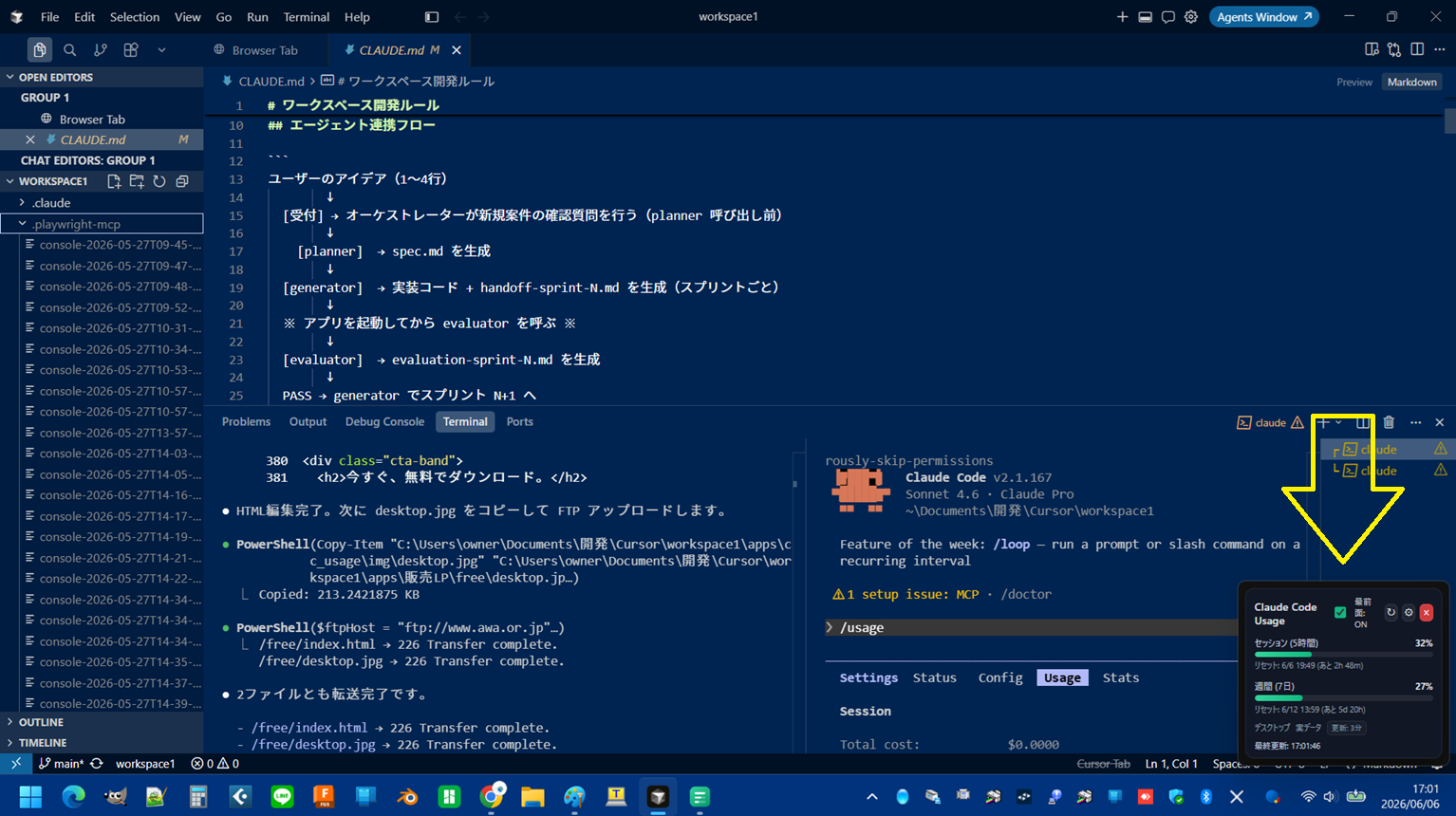Close the Claude Code Usage widget
1456x816 pixels.
[x=1426, y=613]
